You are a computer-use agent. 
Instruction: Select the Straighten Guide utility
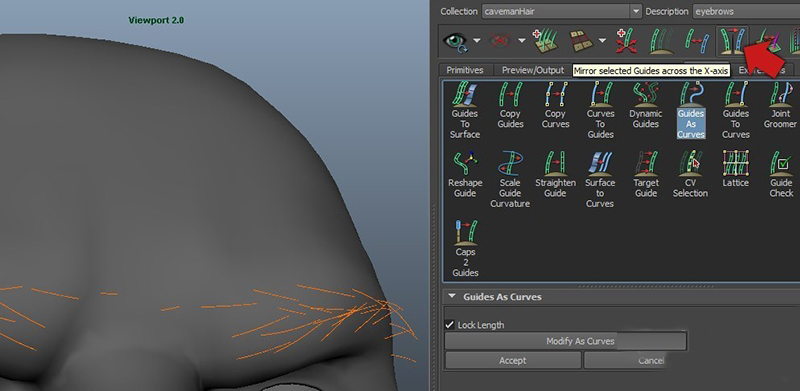point(555,174)
